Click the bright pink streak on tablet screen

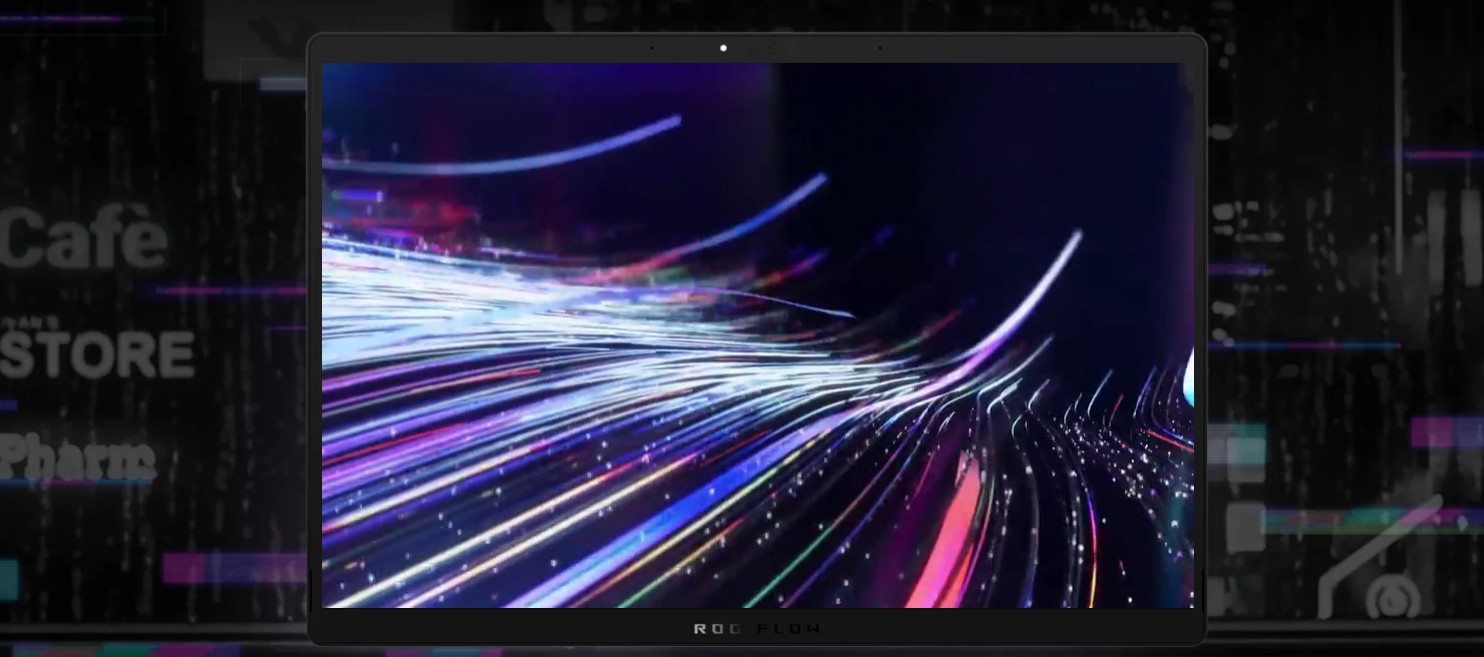(945, 540)
